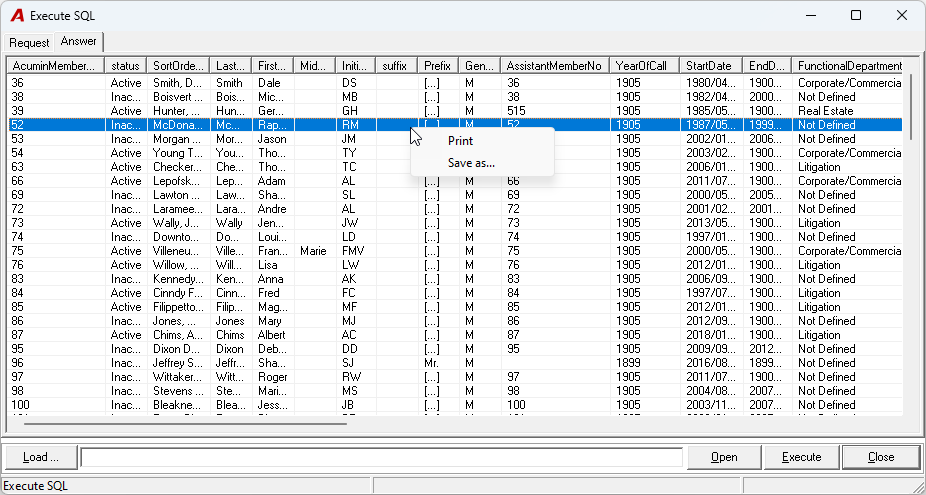This screenshot has height=495, width=926.
Task: Select the 'Wally' last name cell
Action: [x=231, y=223]
